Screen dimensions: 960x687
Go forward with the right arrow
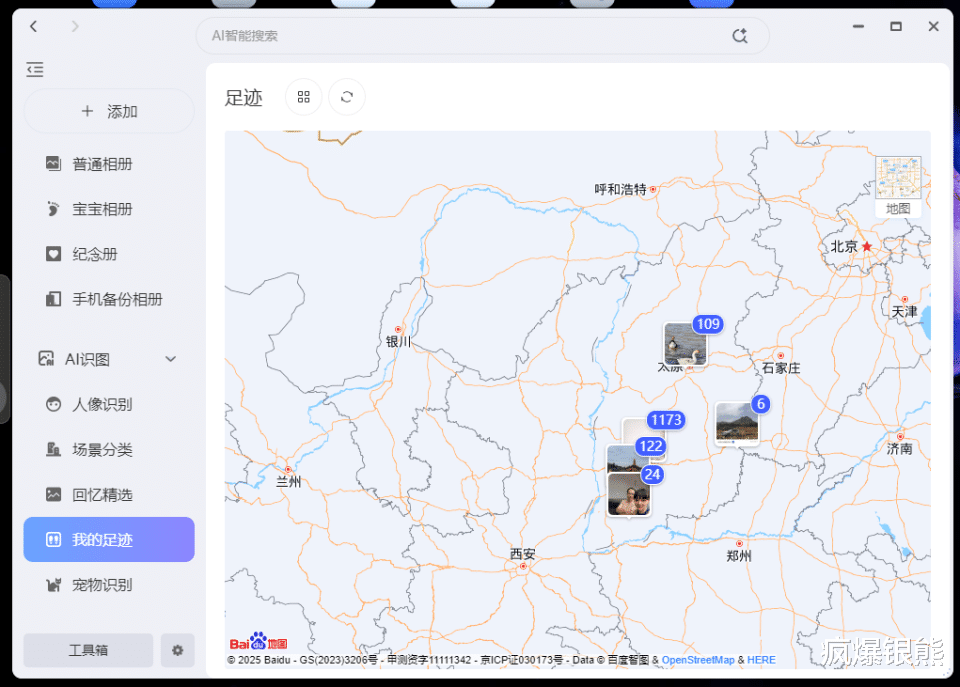[75, 26]
